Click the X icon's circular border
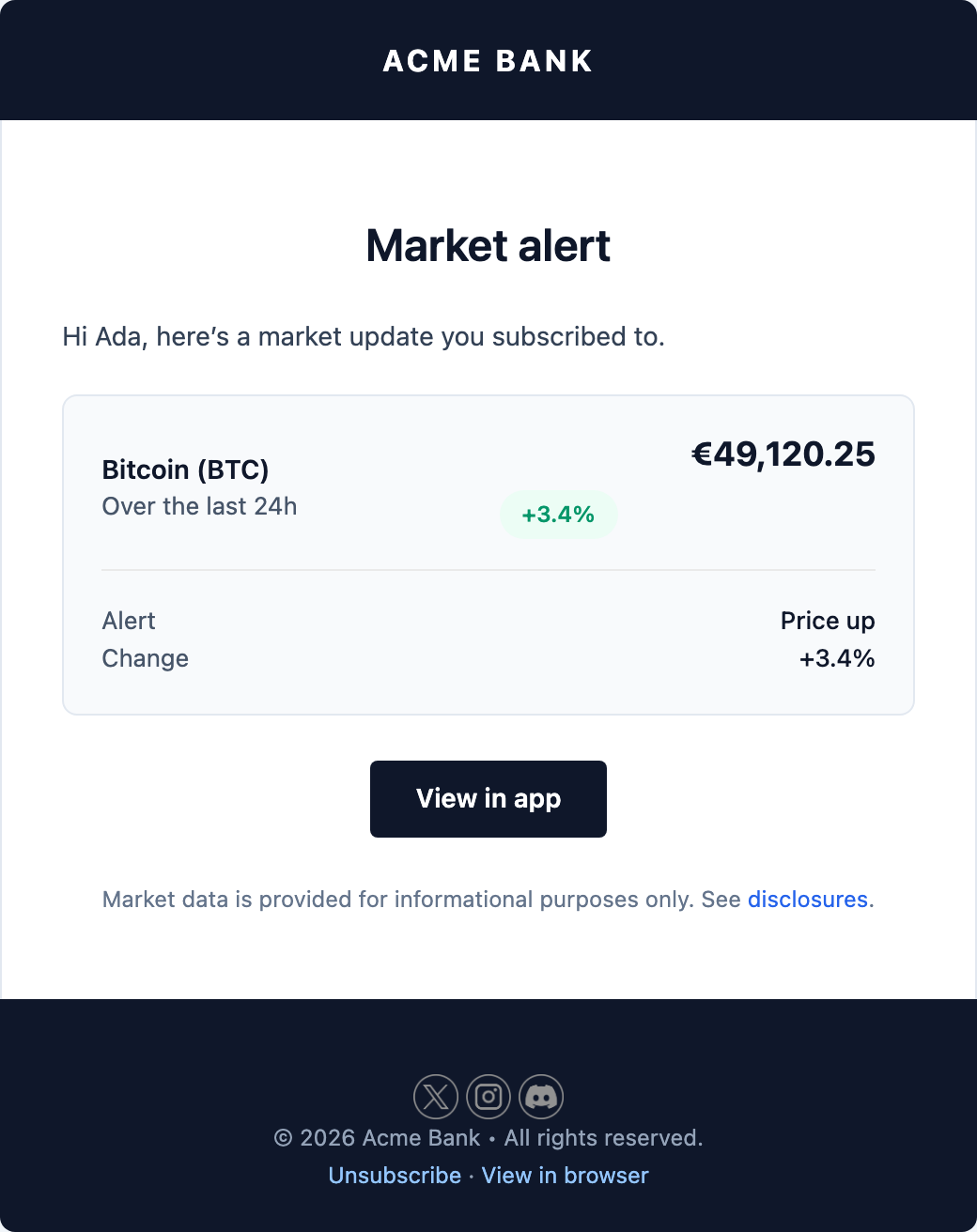This screenshot has height=1232, width=977. click(x=436, y=1097)
